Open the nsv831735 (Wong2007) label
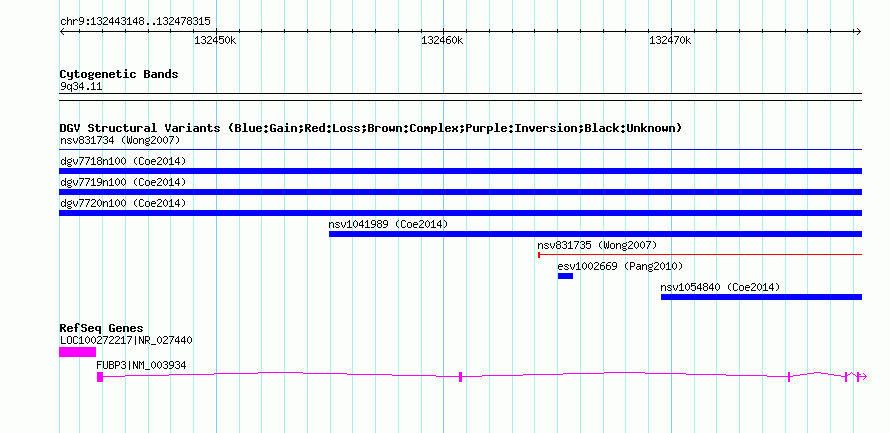The image size is (890, 433). [597, 245]
